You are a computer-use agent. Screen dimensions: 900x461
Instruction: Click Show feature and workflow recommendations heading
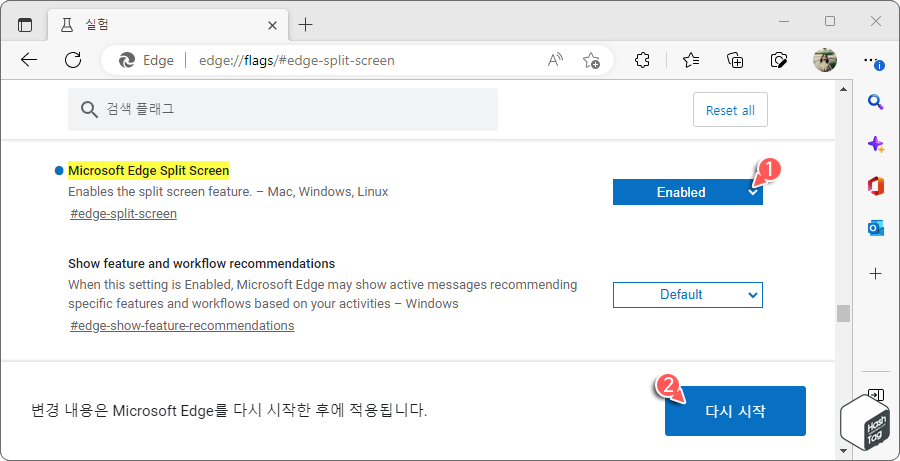pyautogui.click(x=201, y=264)
